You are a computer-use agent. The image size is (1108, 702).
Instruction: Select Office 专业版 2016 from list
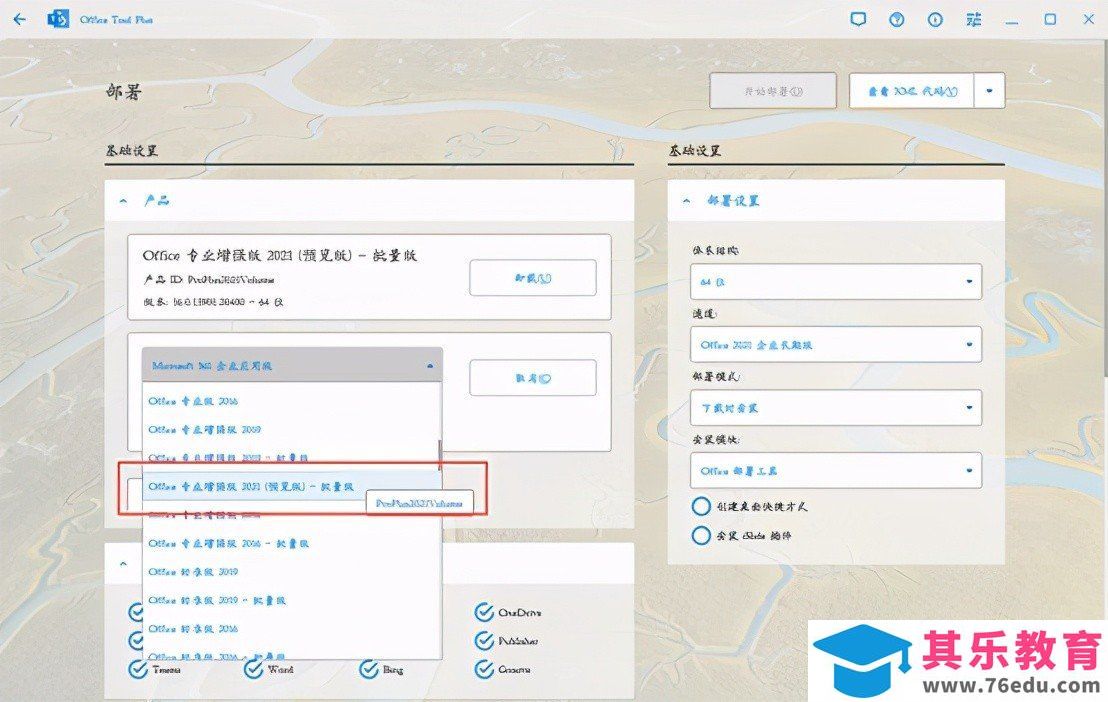292,401
